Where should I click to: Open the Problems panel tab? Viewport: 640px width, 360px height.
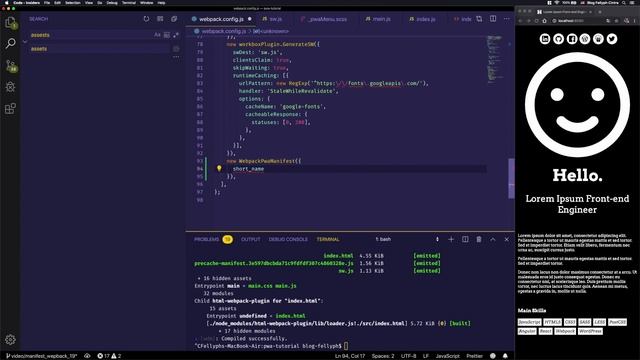coord(213,239)
